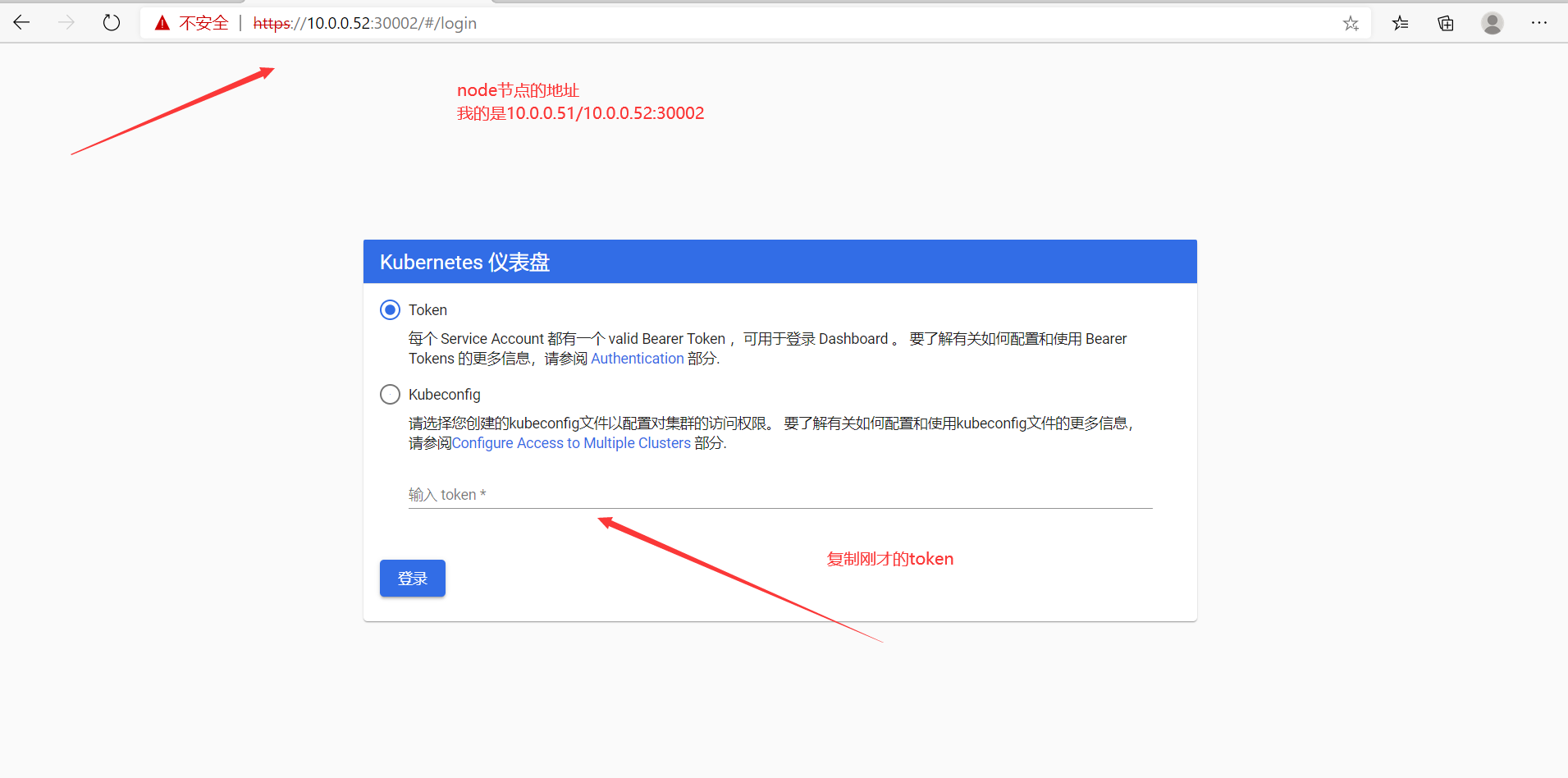Open the browser settings and more menu
The width and height of the screenshot is (1568, 778).
tap(1539, 23)
